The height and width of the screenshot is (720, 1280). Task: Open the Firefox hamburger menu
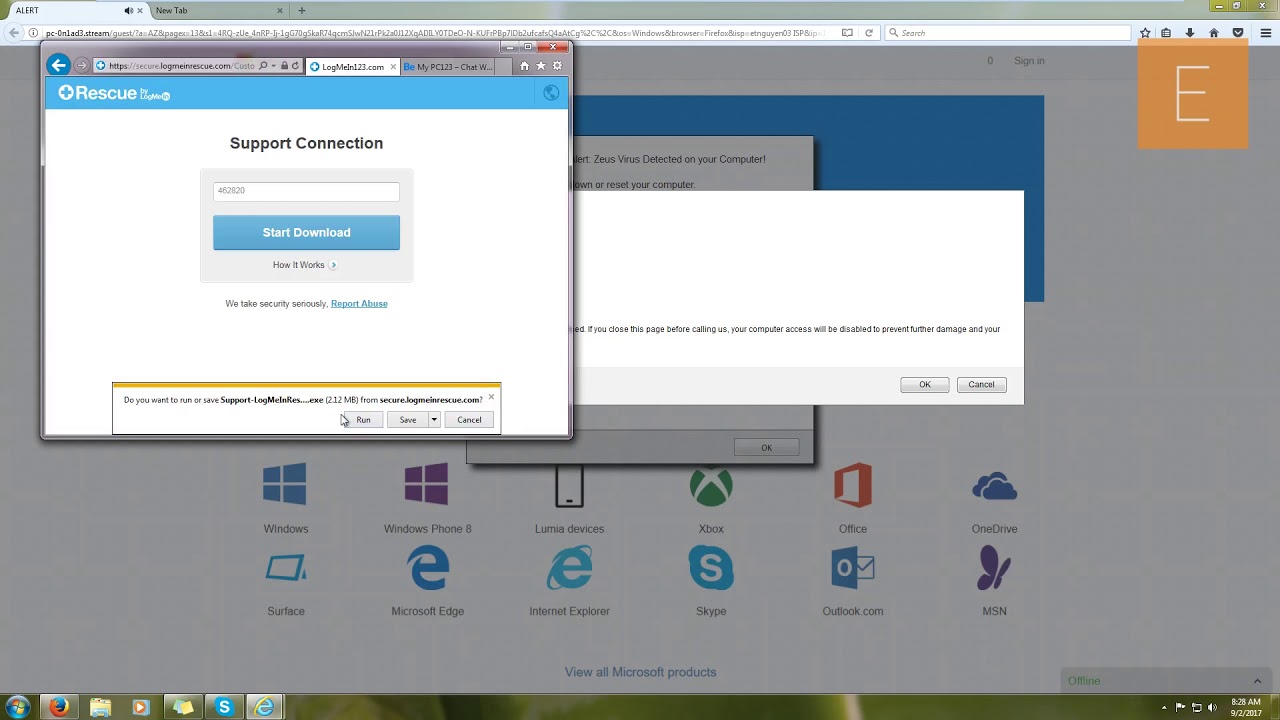1266,33
